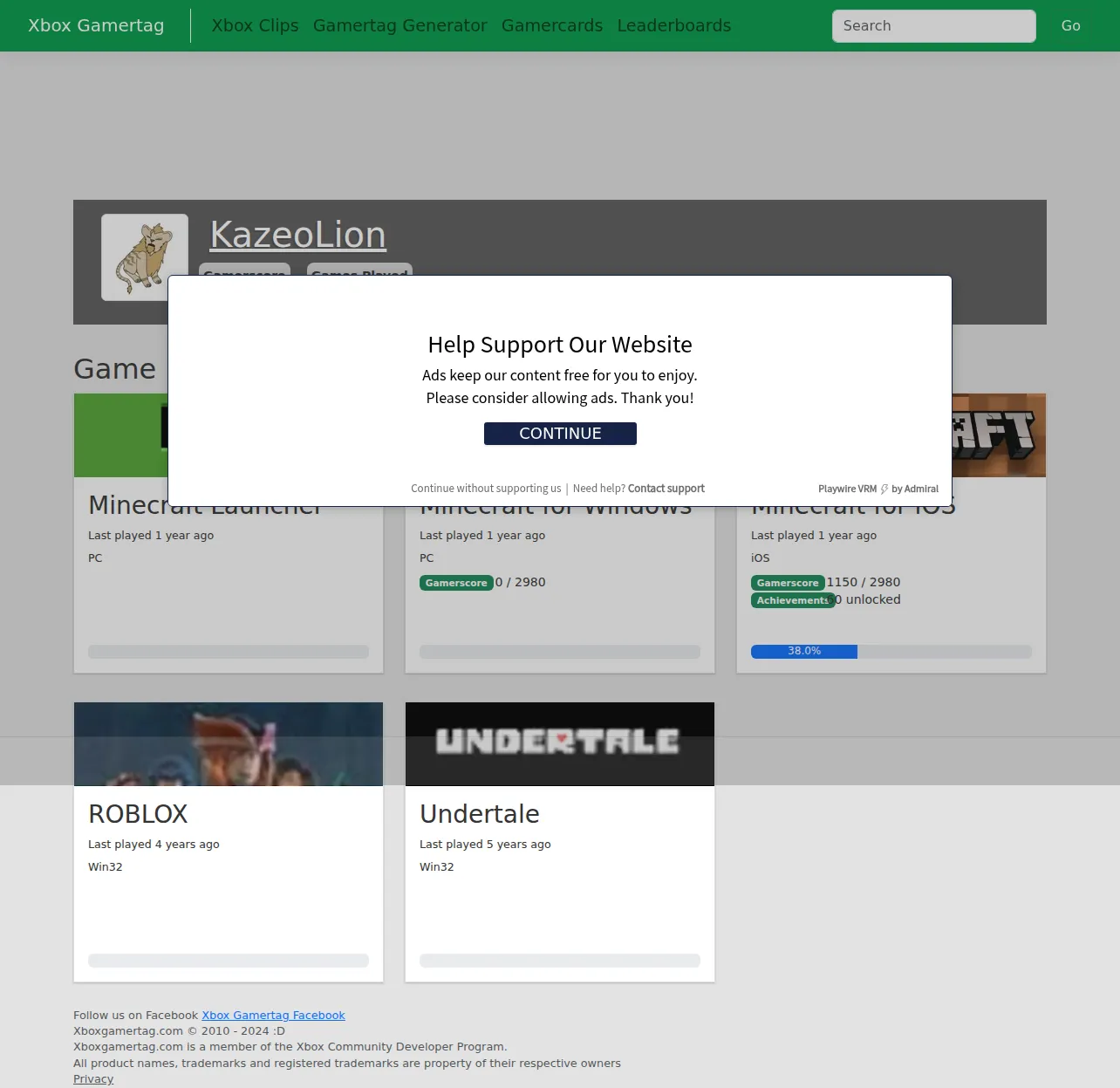
Task: Click the Minecraft for iOS banner image
Action: click(x=999, y=435)
